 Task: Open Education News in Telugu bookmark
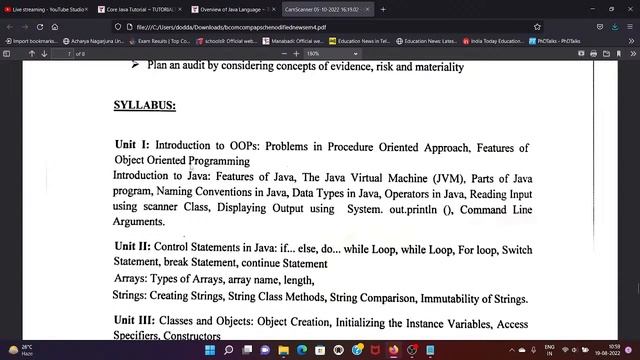tap(360, 41)
